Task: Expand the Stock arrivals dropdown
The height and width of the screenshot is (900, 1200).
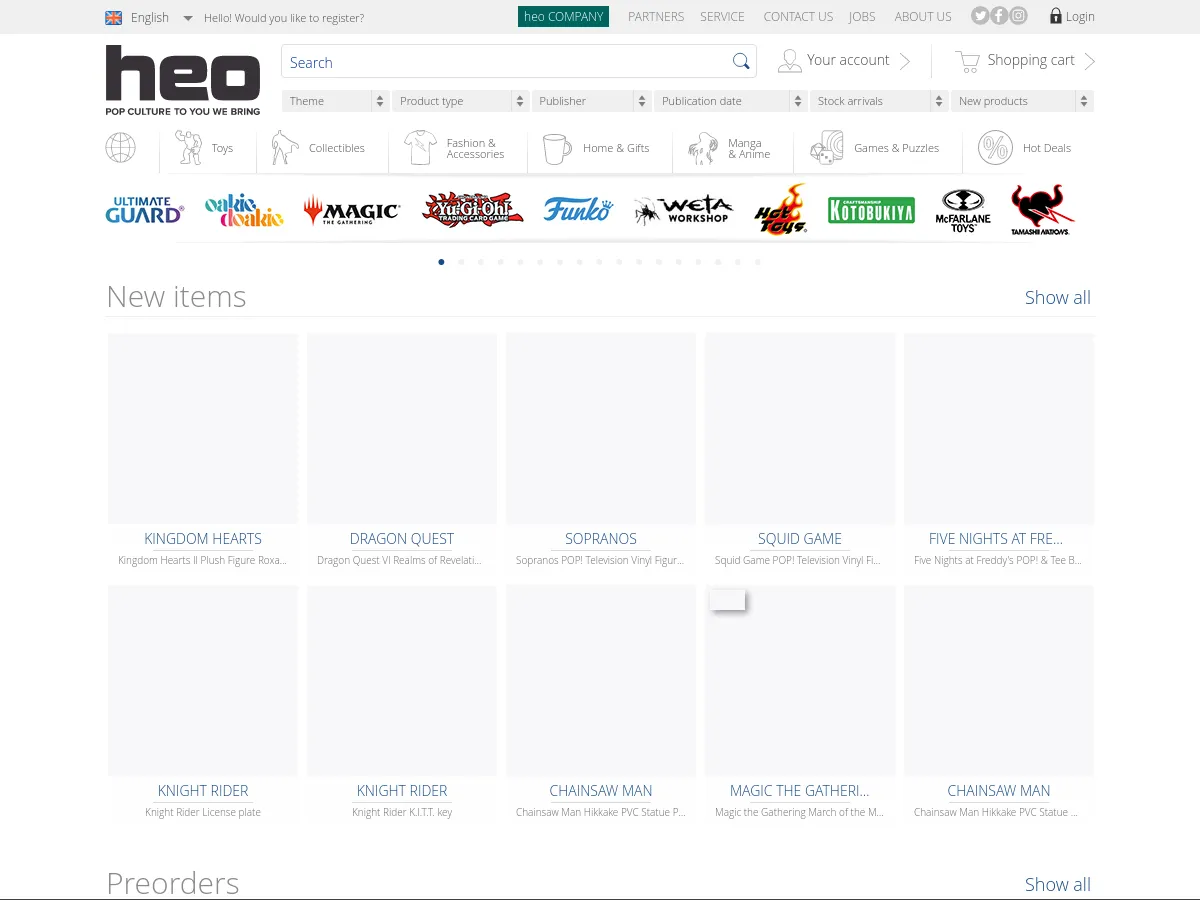Action: (x=878, y=100)
